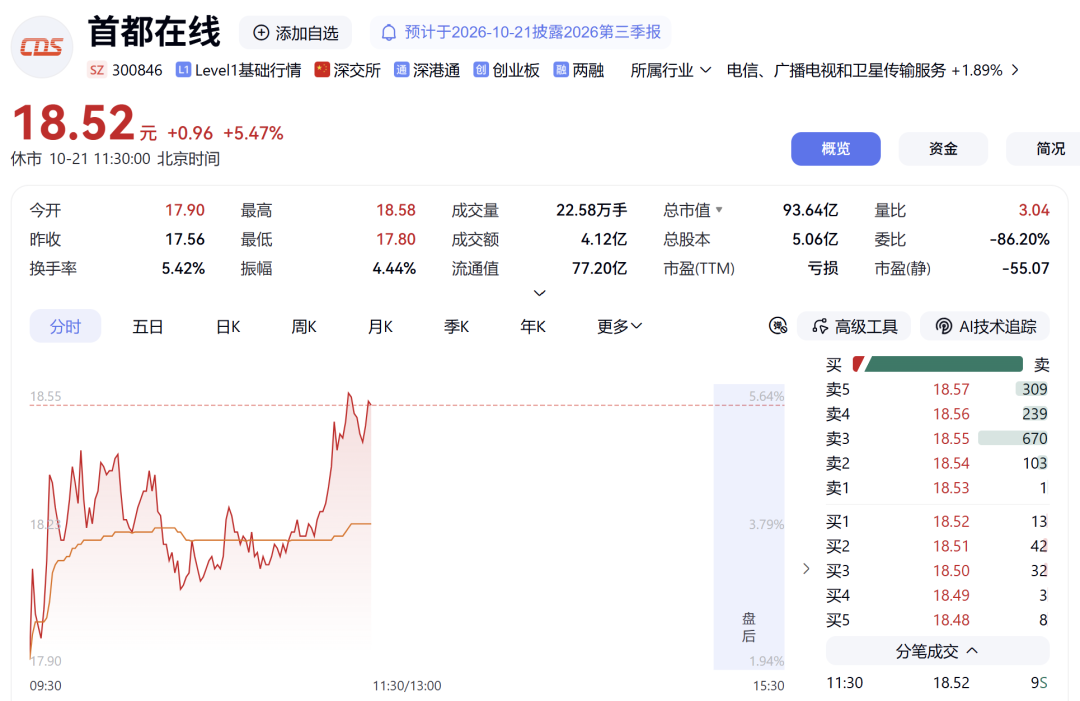Click the Level1基础行情 badge icon
1080x701 pixels.
click(x=183, y=70)
